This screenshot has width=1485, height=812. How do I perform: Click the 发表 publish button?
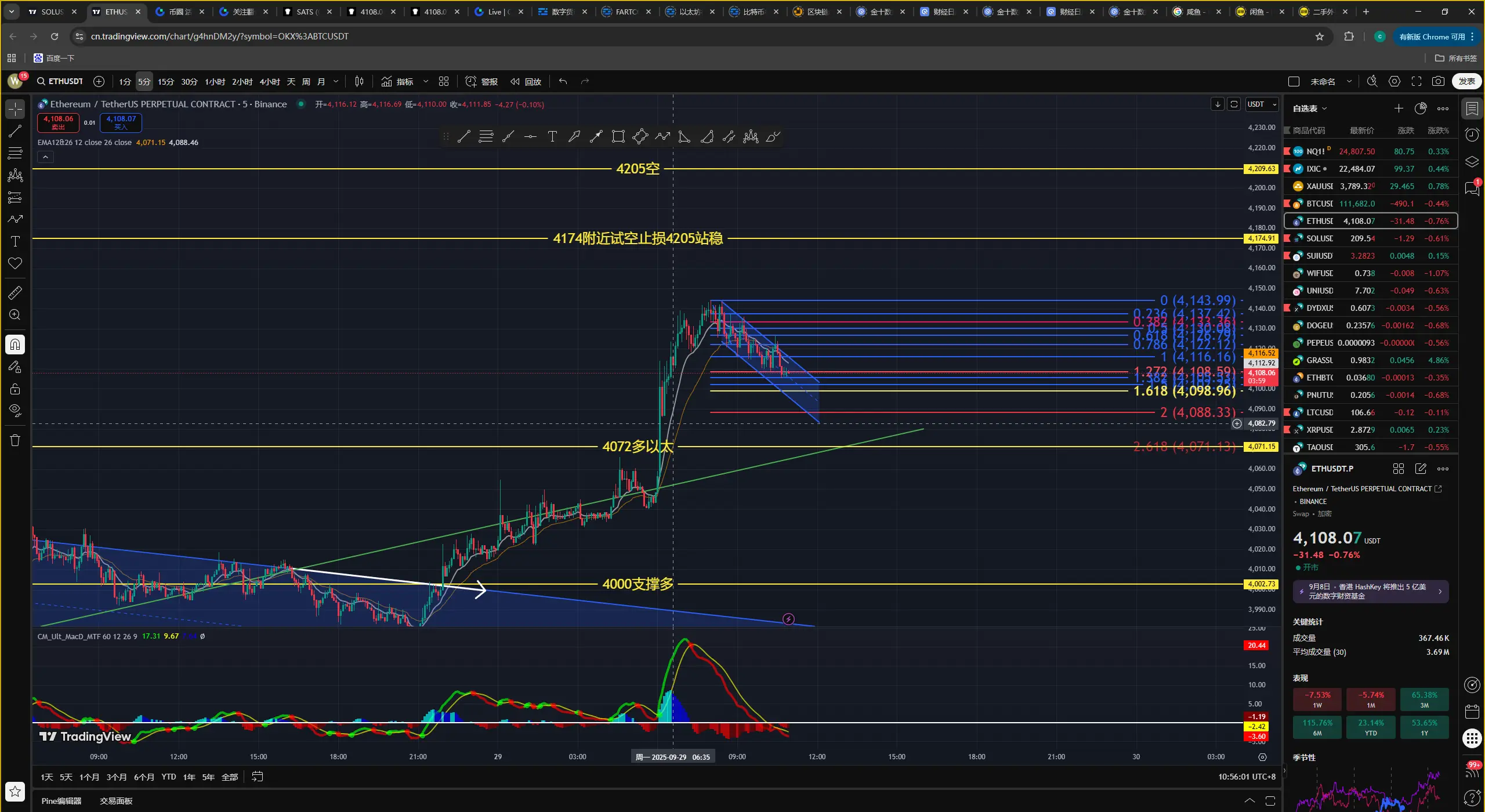(1466, 82)
